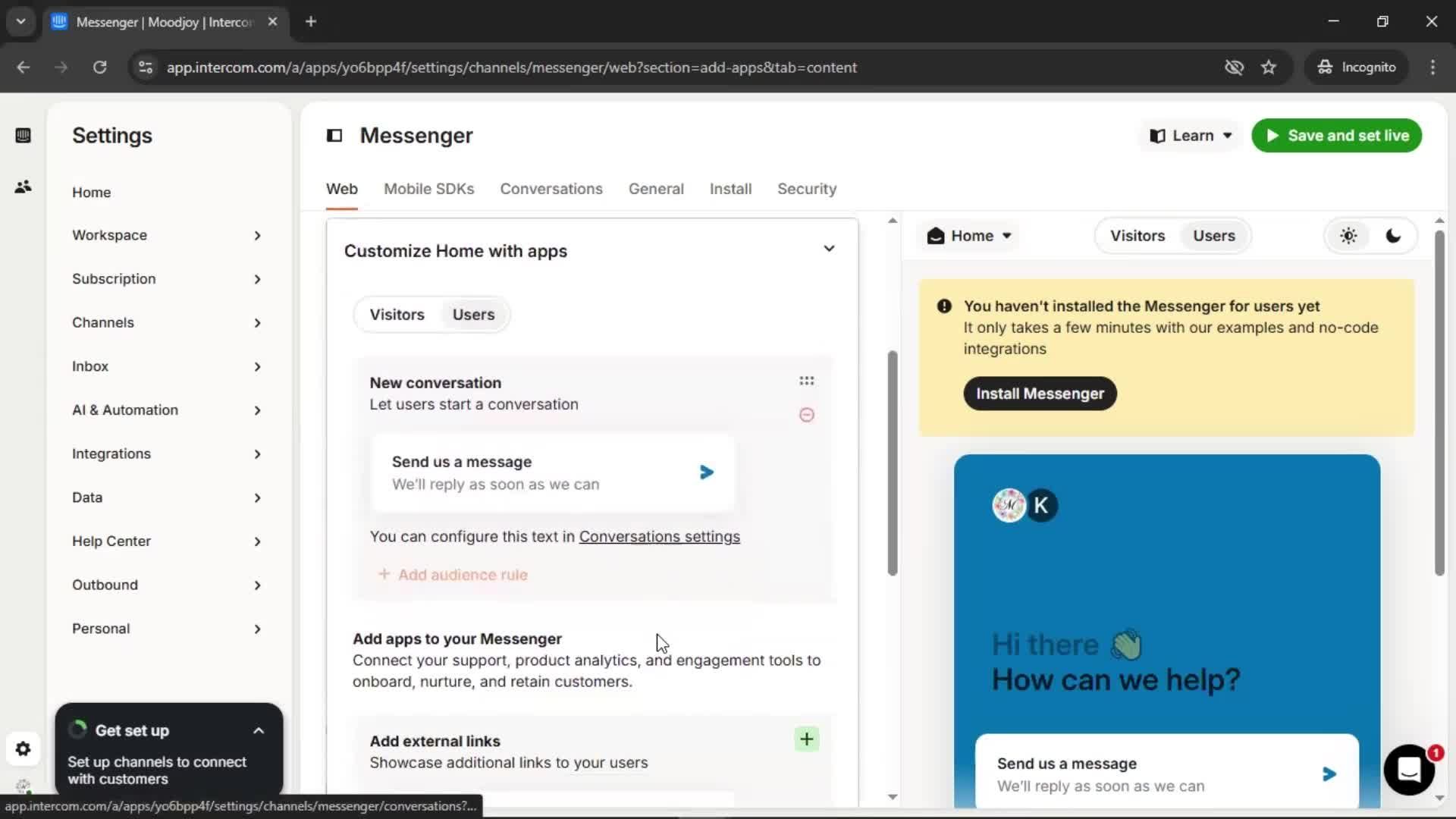The image size is (1456, 819).
Task: Open the Conversations settings link
Action: (x=659, y=537)
